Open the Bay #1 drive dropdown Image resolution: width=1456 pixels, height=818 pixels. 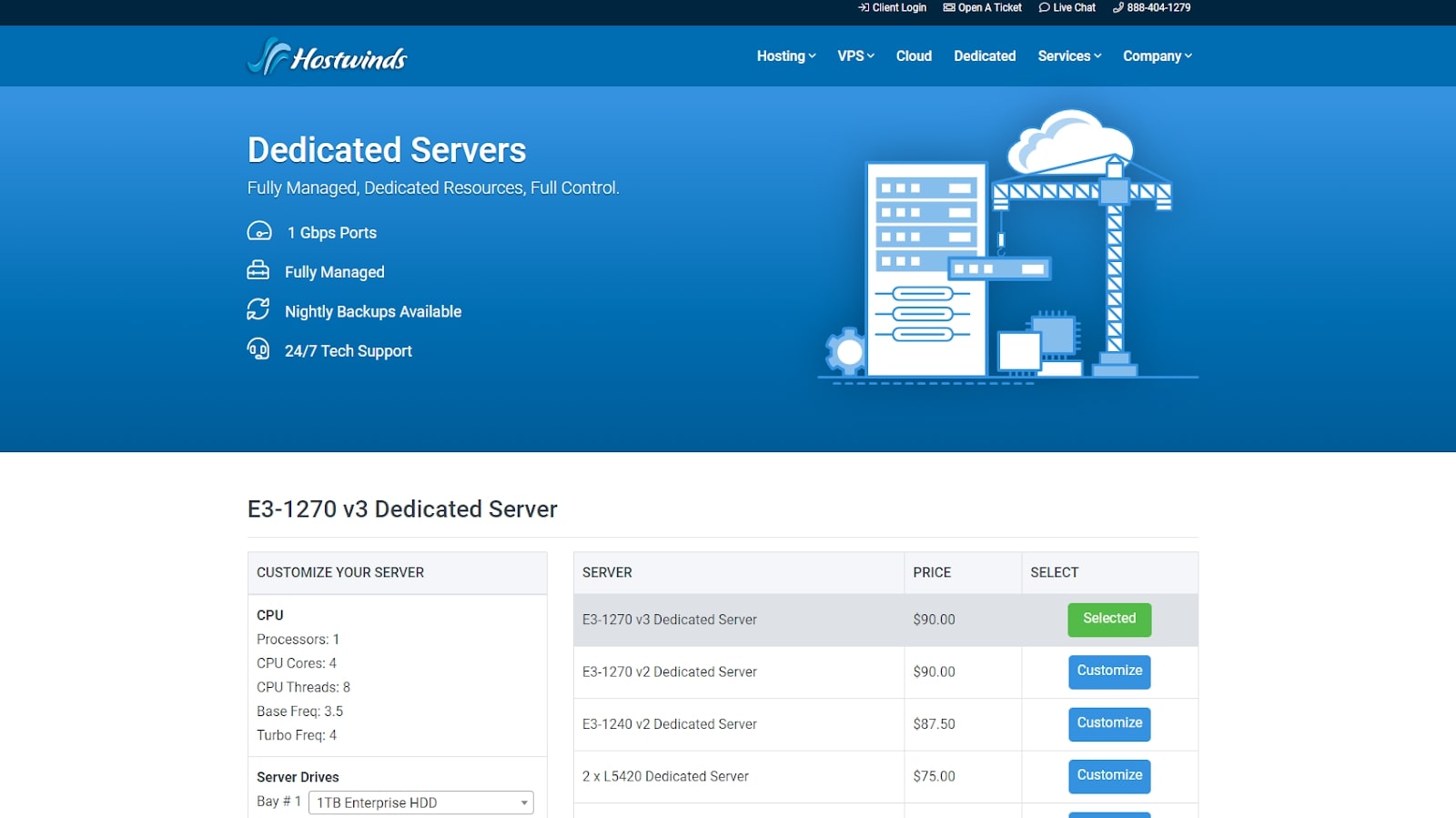tap(421, 803)
